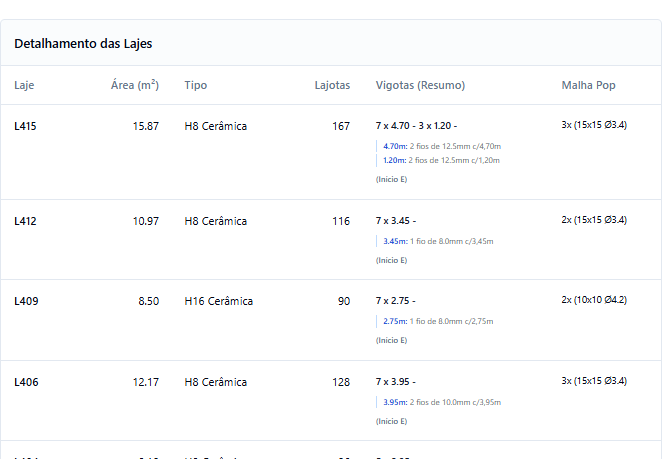This screenshot has width=663, height=459.
Task: Select the Malha Pop column header
Action: click(x=588, y=85)
